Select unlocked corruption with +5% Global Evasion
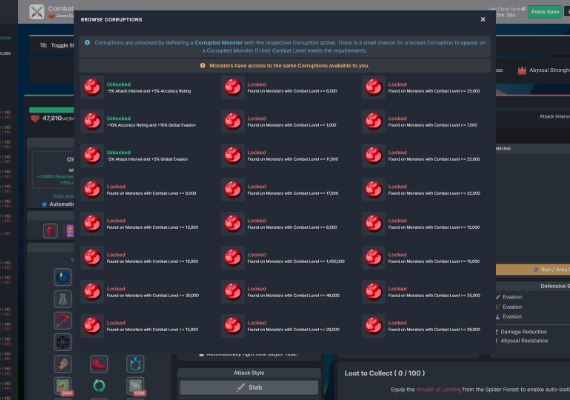 click(92, 155)
